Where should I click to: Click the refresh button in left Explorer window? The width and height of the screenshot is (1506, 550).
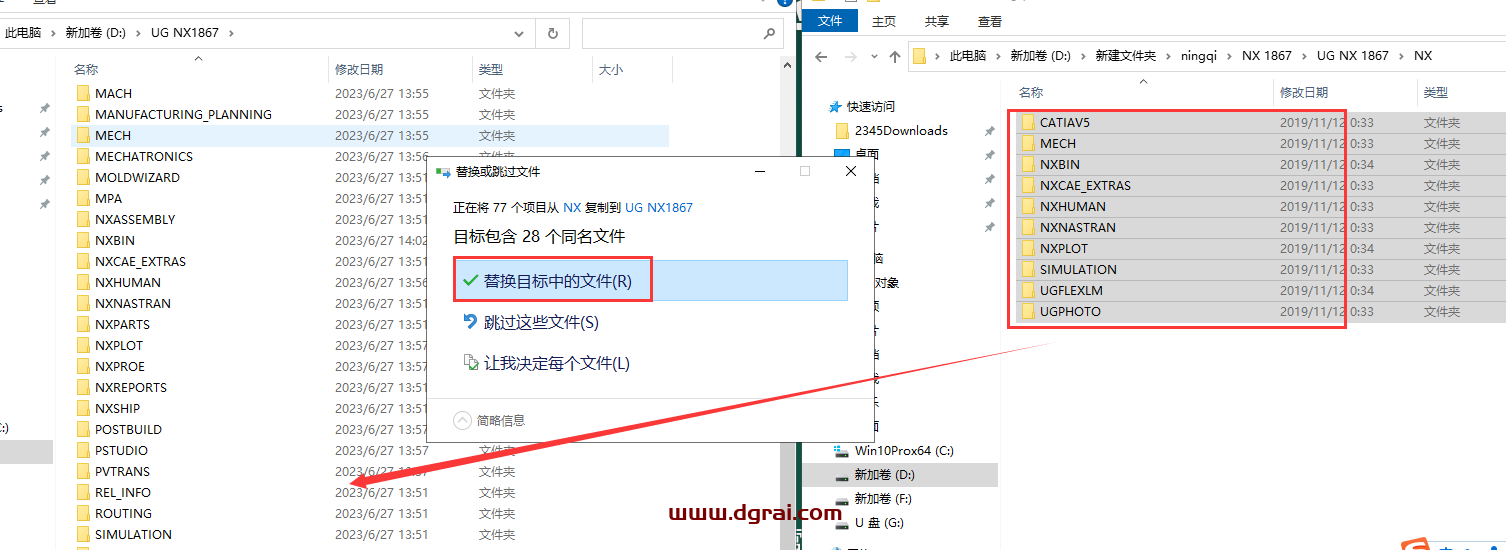click(552, 33)
